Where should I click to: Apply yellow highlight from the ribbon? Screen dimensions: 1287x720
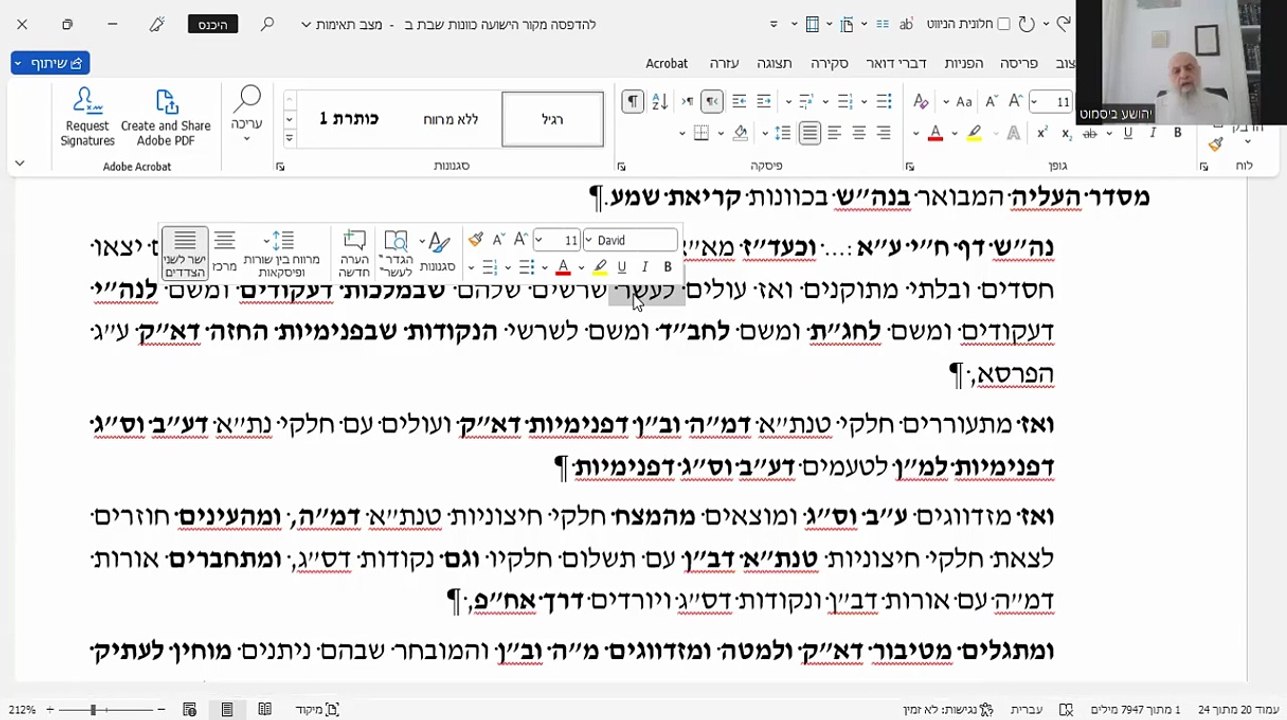(974, 133)
